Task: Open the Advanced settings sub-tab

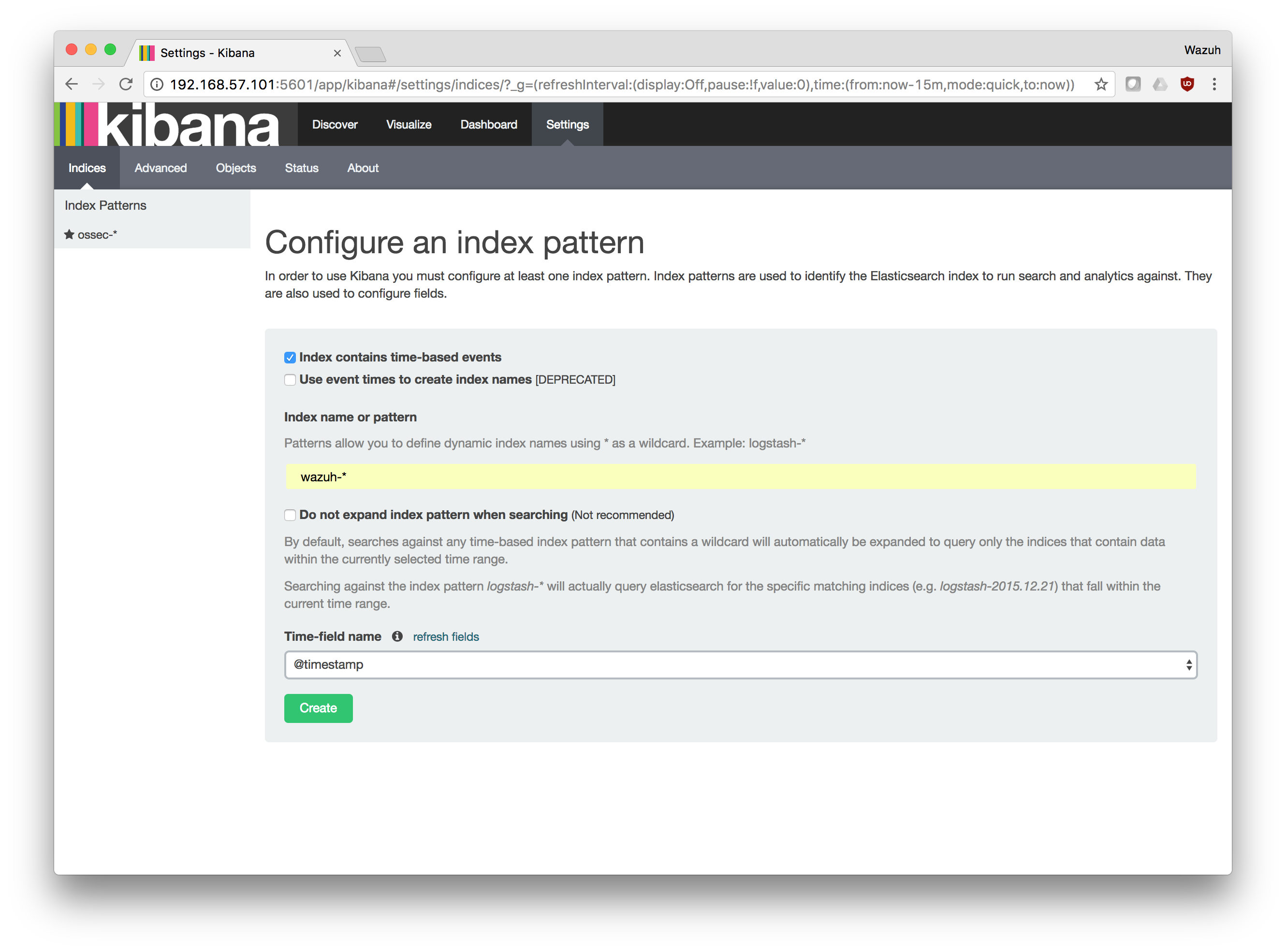Action: pos(161,168)
